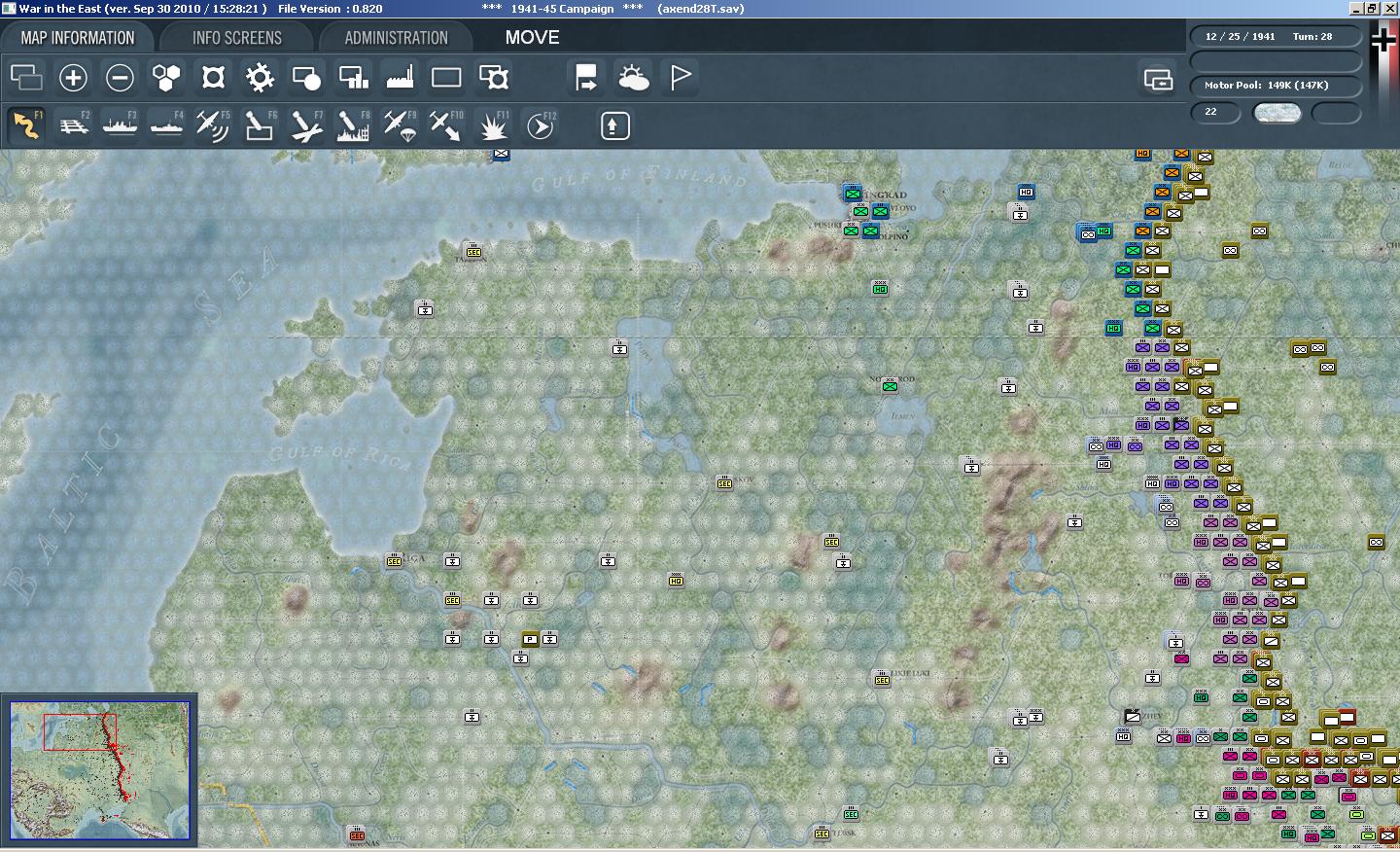Open the INFO SCREENS tab

click(237, 38)
